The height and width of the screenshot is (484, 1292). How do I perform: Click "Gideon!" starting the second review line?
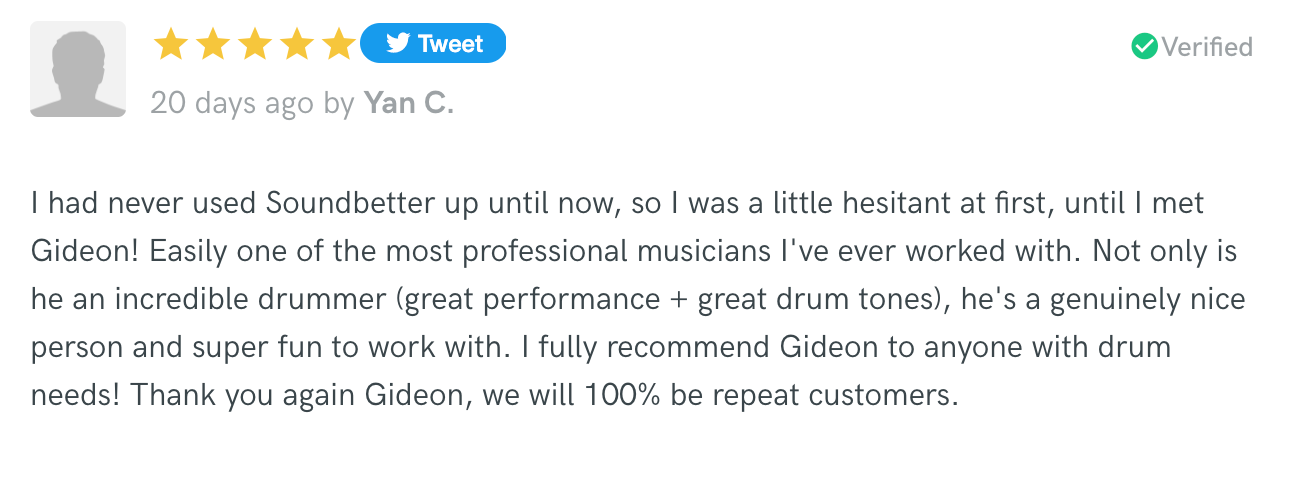click(x=86, y=252)
